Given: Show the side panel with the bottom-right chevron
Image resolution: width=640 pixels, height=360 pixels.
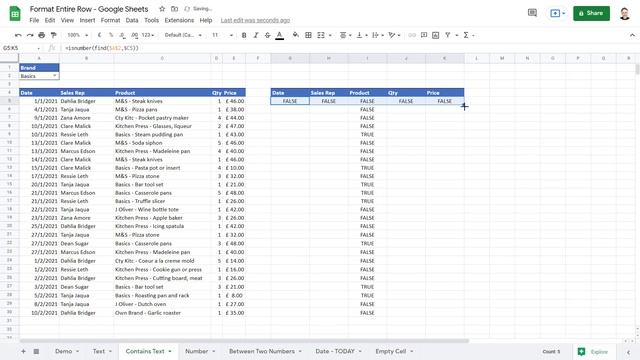Looking at the screenshot, I should point(629,352).
